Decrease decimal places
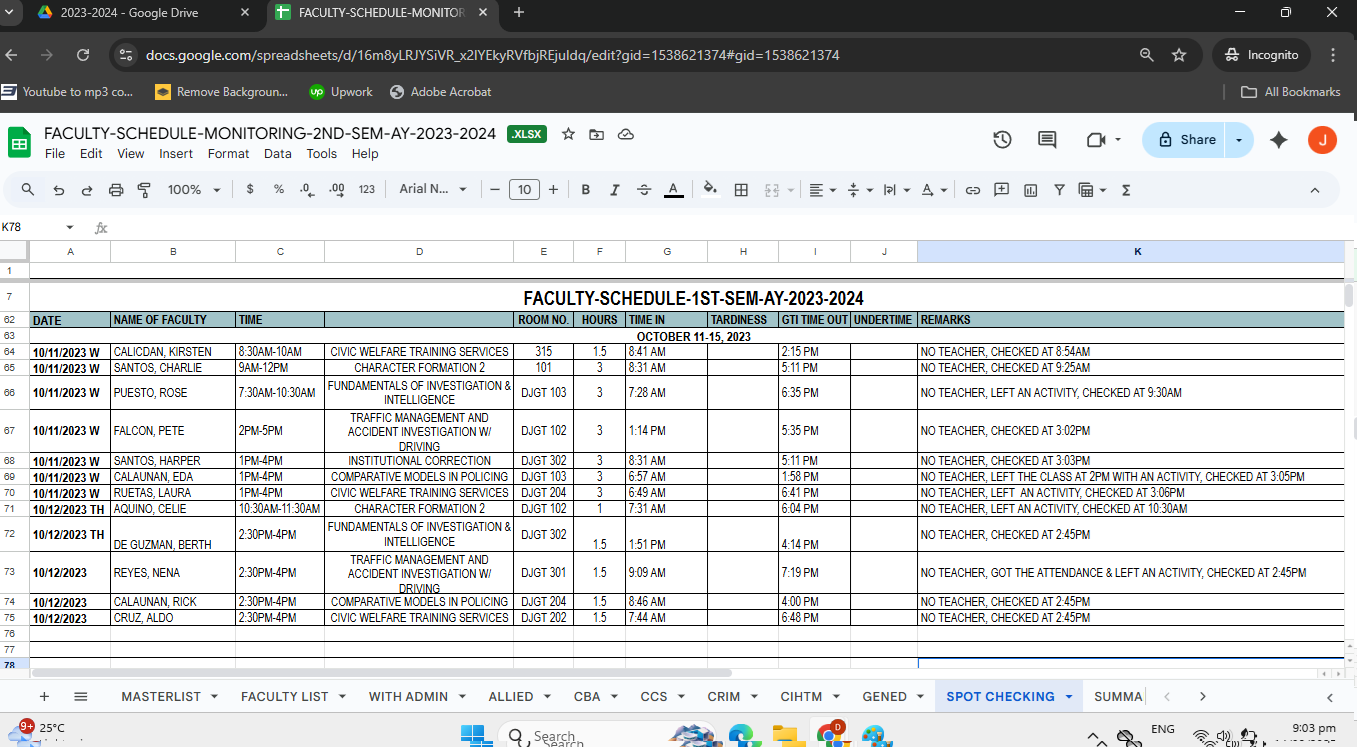1357x747 pixels. click(307, 190)
